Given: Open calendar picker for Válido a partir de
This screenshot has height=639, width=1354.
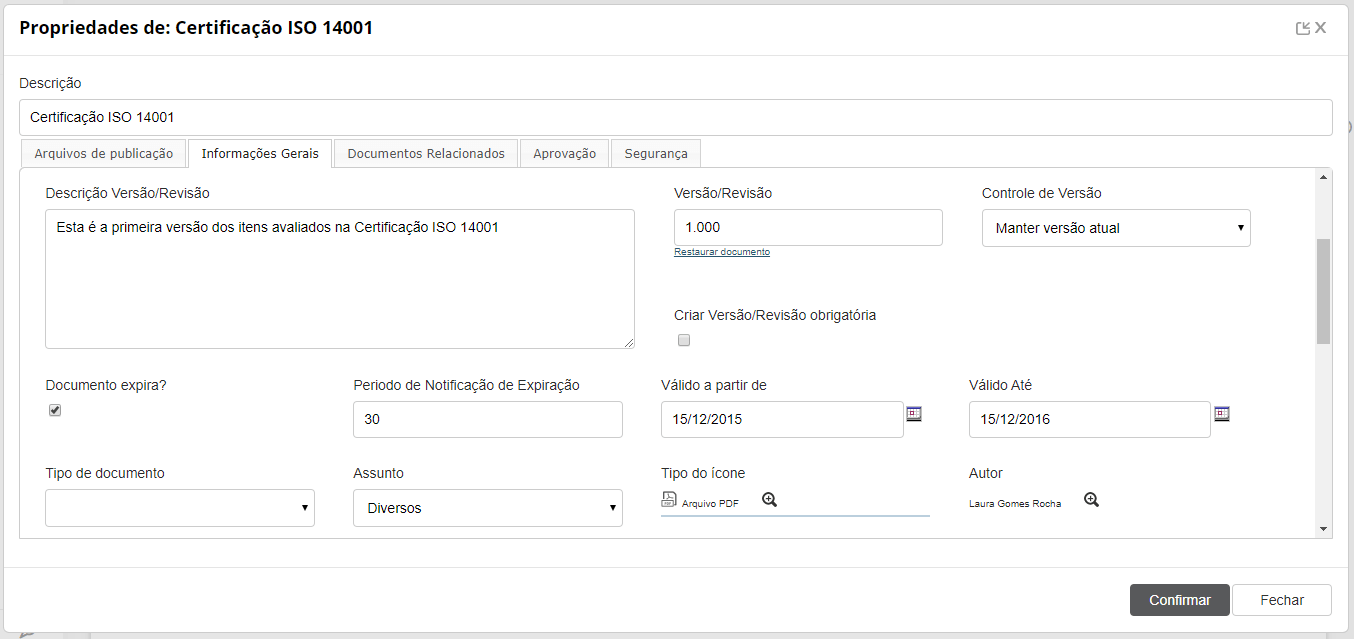Looking at the screenshot, I should 914,413.
